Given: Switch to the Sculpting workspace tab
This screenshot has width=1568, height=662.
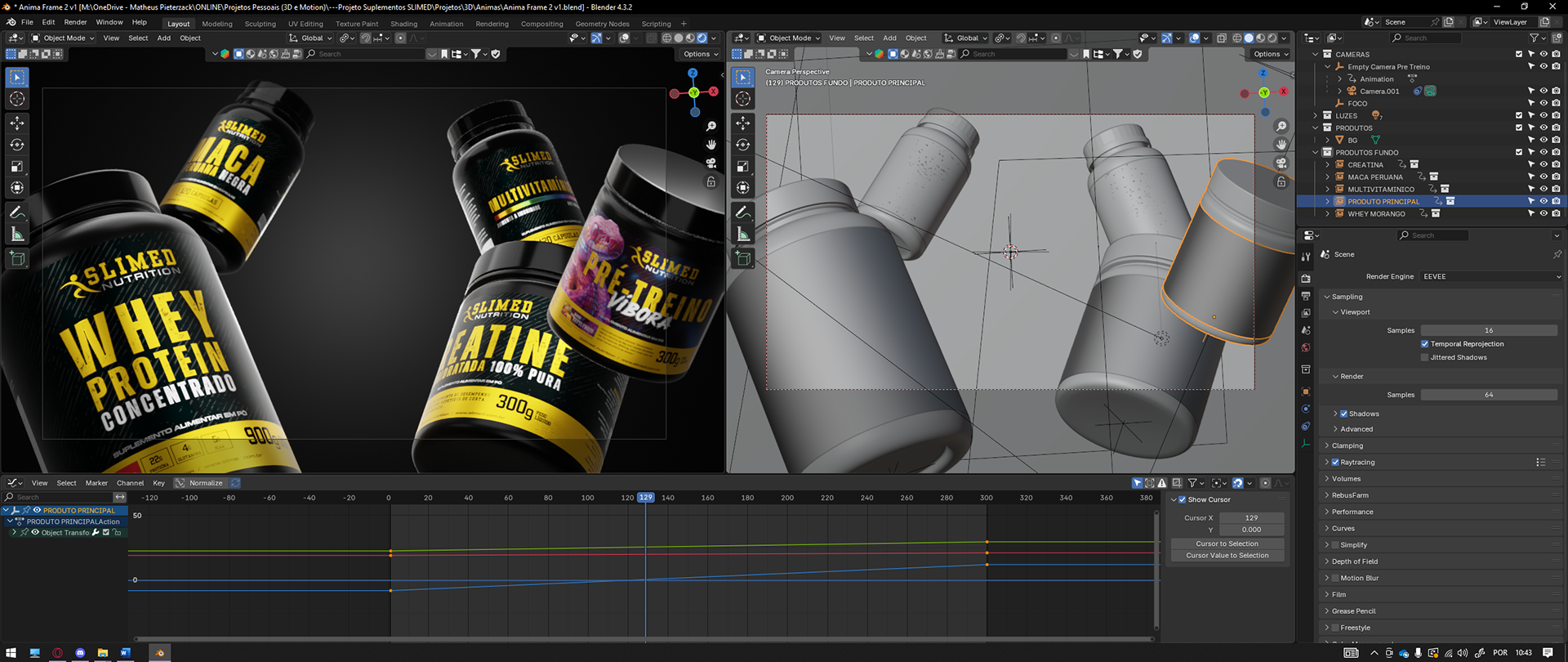Looking at the screenshot, I should (x=261, y=24).
